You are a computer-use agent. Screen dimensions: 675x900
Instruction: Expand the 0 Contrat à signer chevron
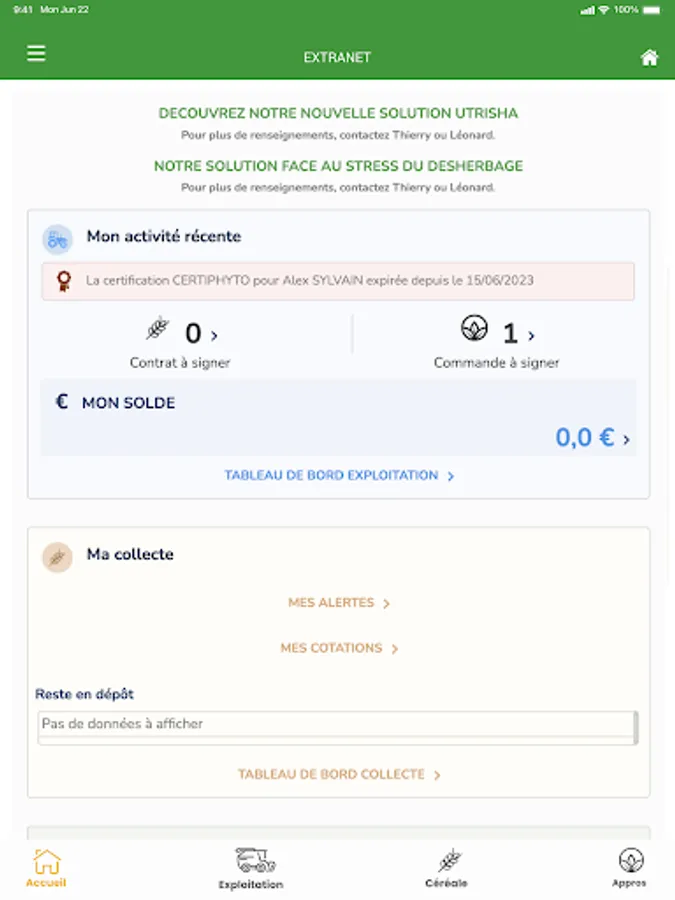tap(214, 335)
